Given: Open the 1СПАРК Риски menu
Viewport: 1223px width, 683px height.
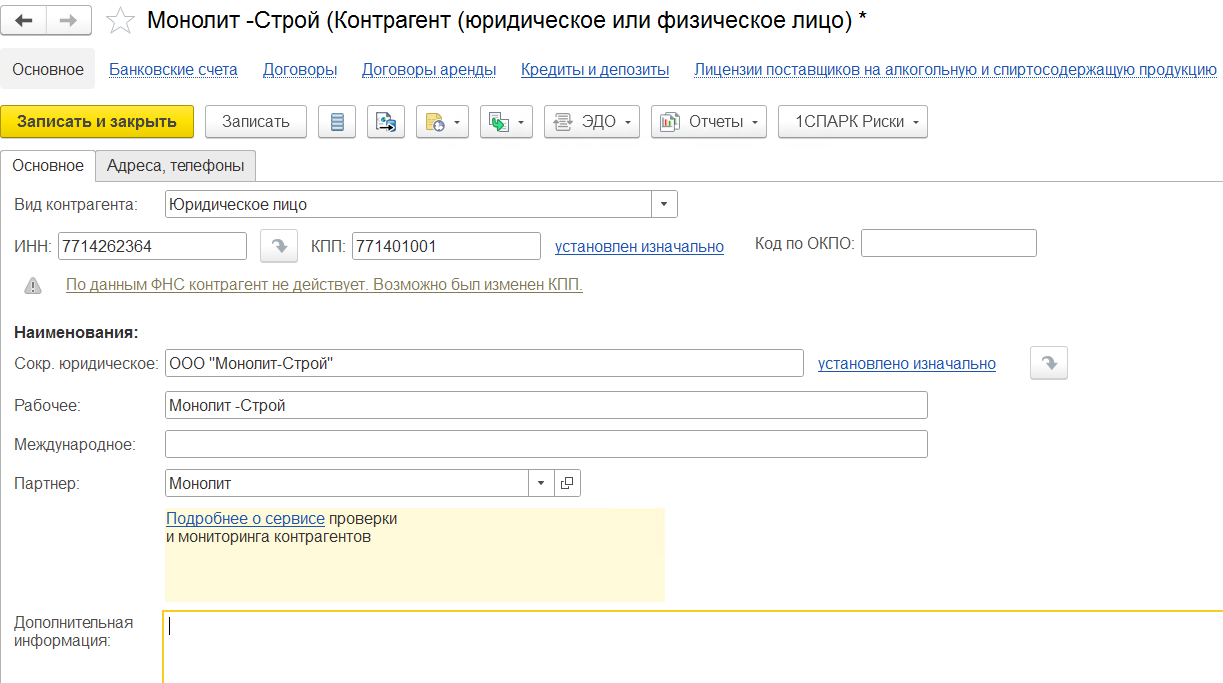Looking at the screenshot, I should tap(852, 122).
